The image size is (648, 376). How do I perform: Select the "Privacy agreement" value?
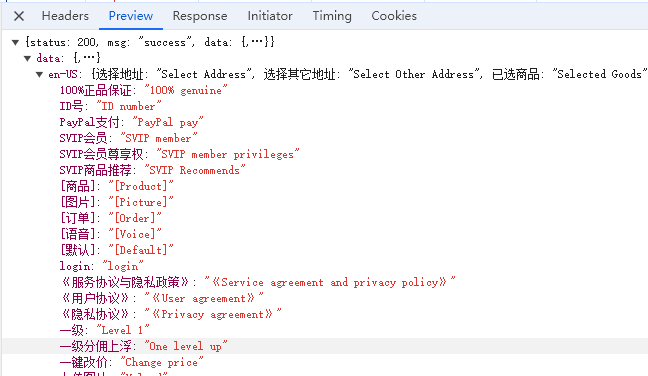tap(212, 314)
